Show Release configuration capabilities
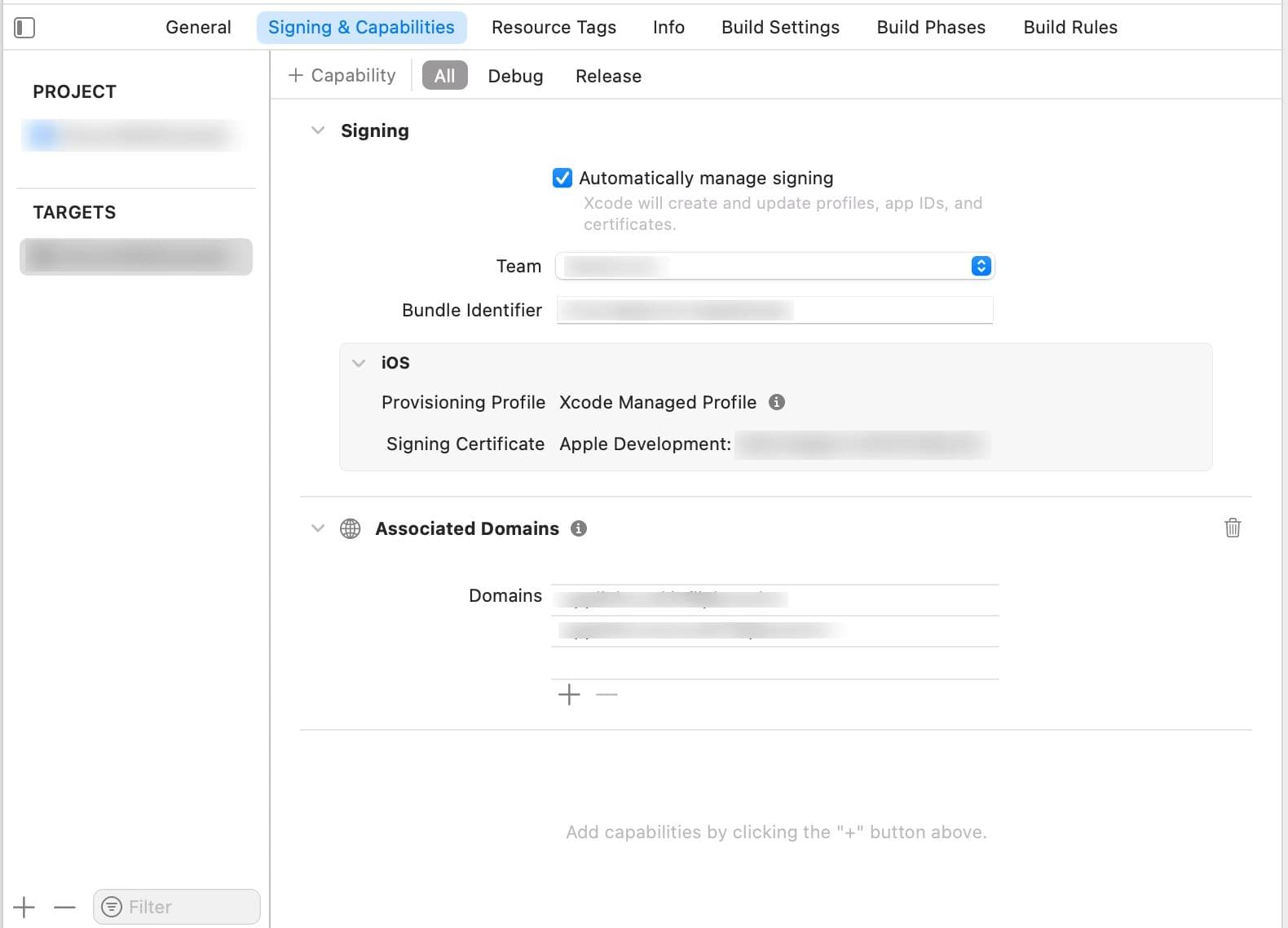This screenshot has height=928, width=1288. point(608,76)
